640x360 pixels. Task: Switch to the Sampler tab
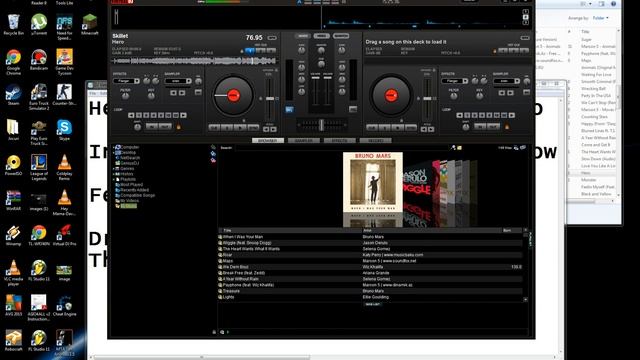click(x=303, y=140)
